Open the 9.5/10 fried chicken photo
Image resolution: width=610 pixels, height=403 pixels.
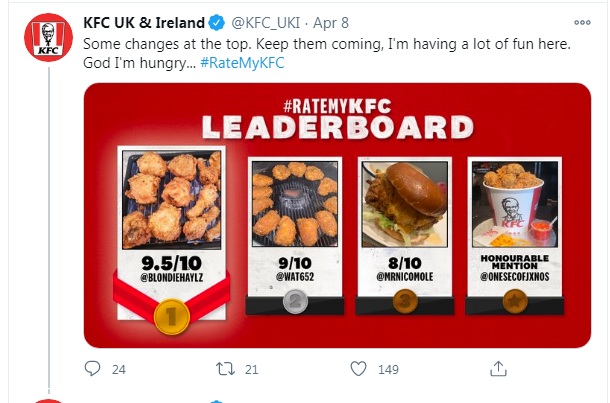point(170,199)
